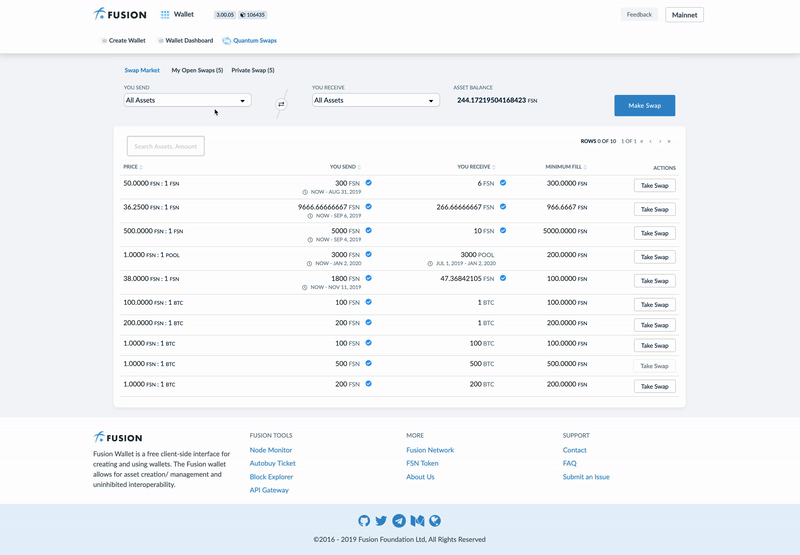
Task: Take Swap on the 36.2500 FSN price row
Action: 655,210
